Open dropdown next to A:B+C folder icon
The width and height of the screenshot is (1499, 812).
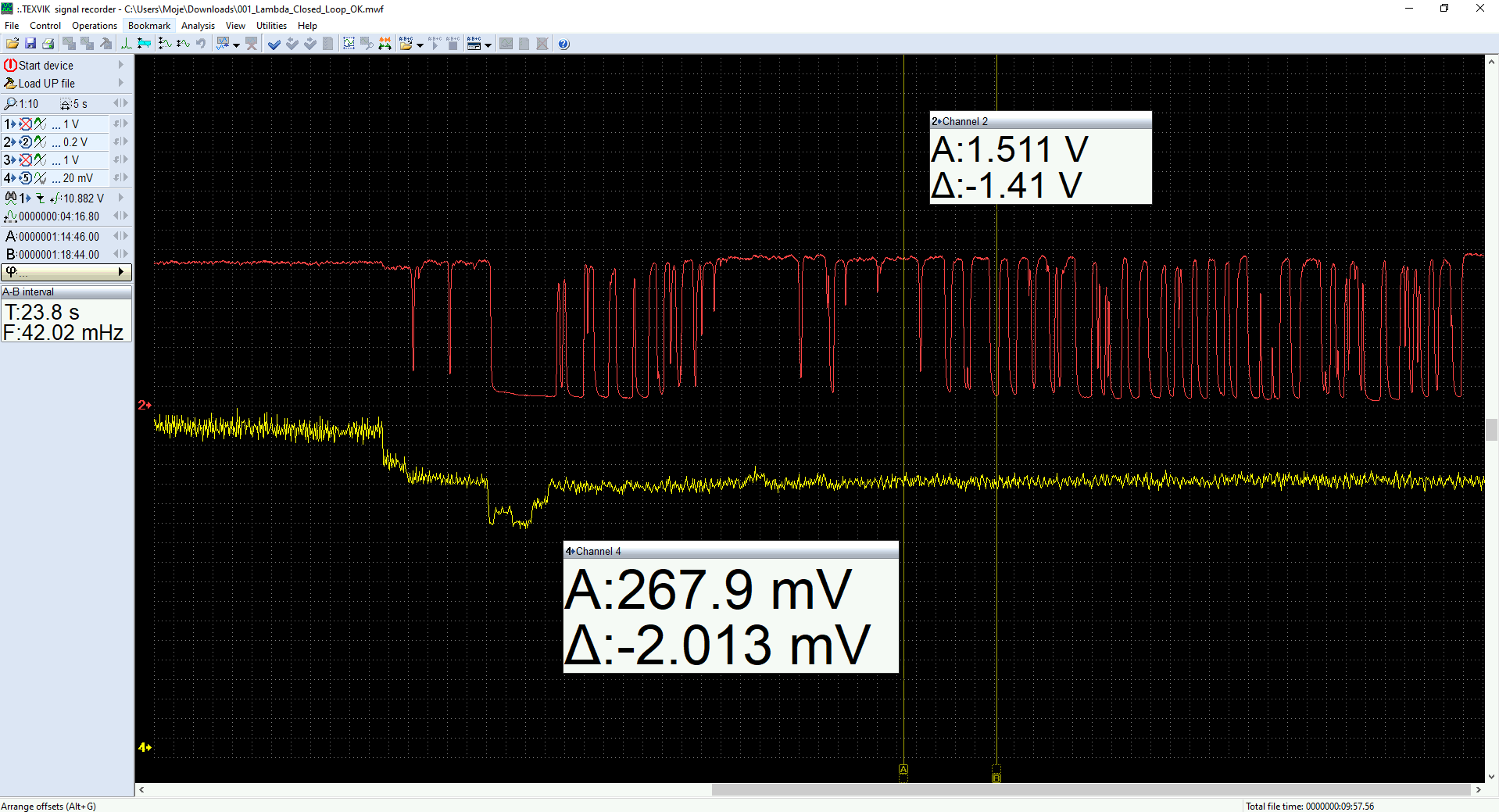coord(420,45)
